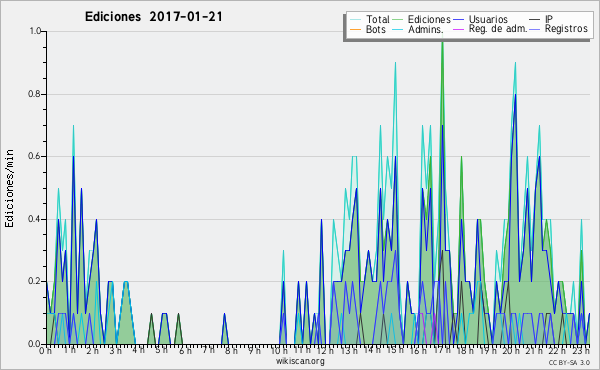Click the CC BY-SA 3.0 license text

tap(569, 362)
